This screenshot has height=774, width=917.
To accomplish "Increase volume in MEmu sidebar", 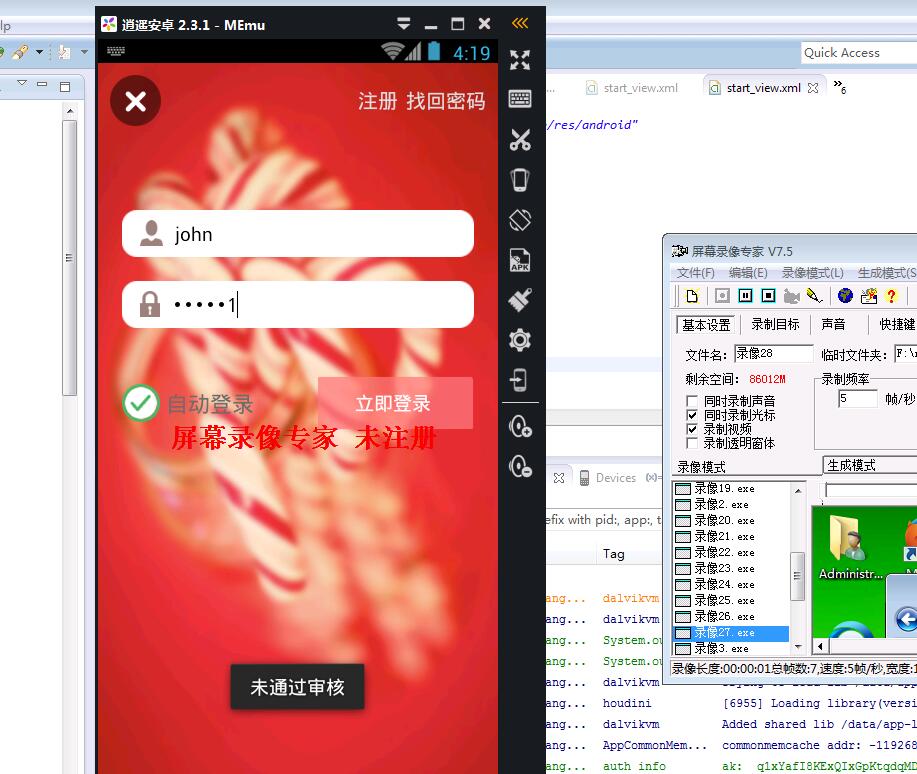I will [x=520, y=426].
